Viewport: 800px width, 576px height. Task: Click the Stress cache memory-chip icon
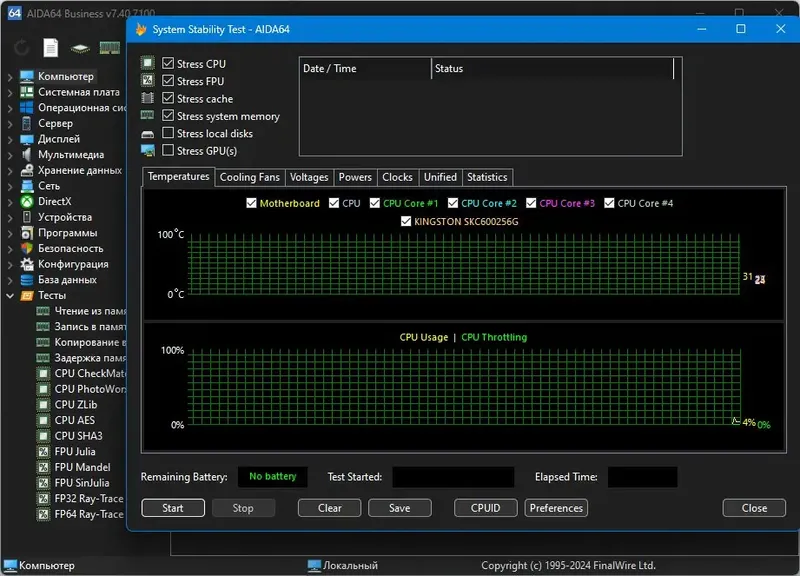point(146,98)
